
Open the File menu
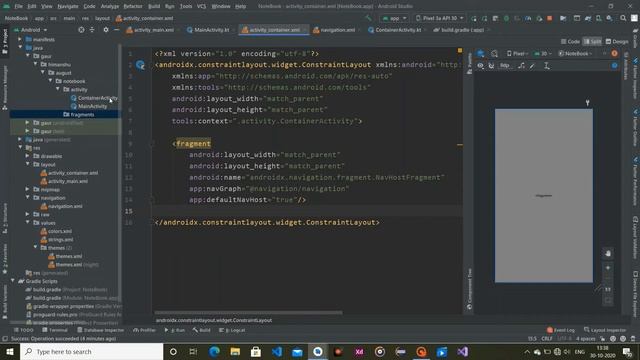[18, 6]
